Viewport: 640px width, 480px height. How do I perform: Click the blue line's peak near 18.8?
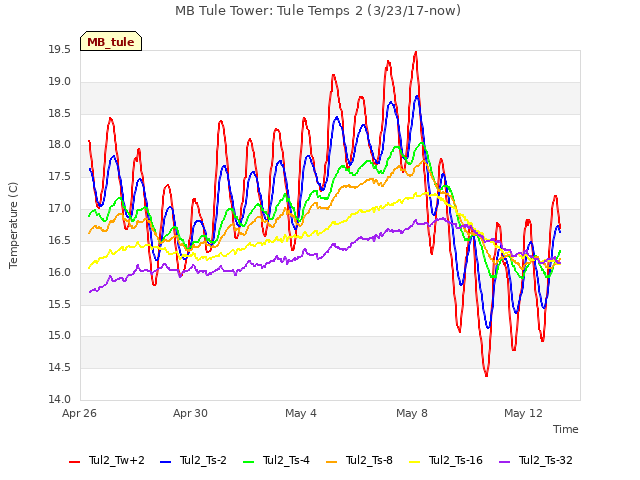pyautogui.click(x=417, y=96)
